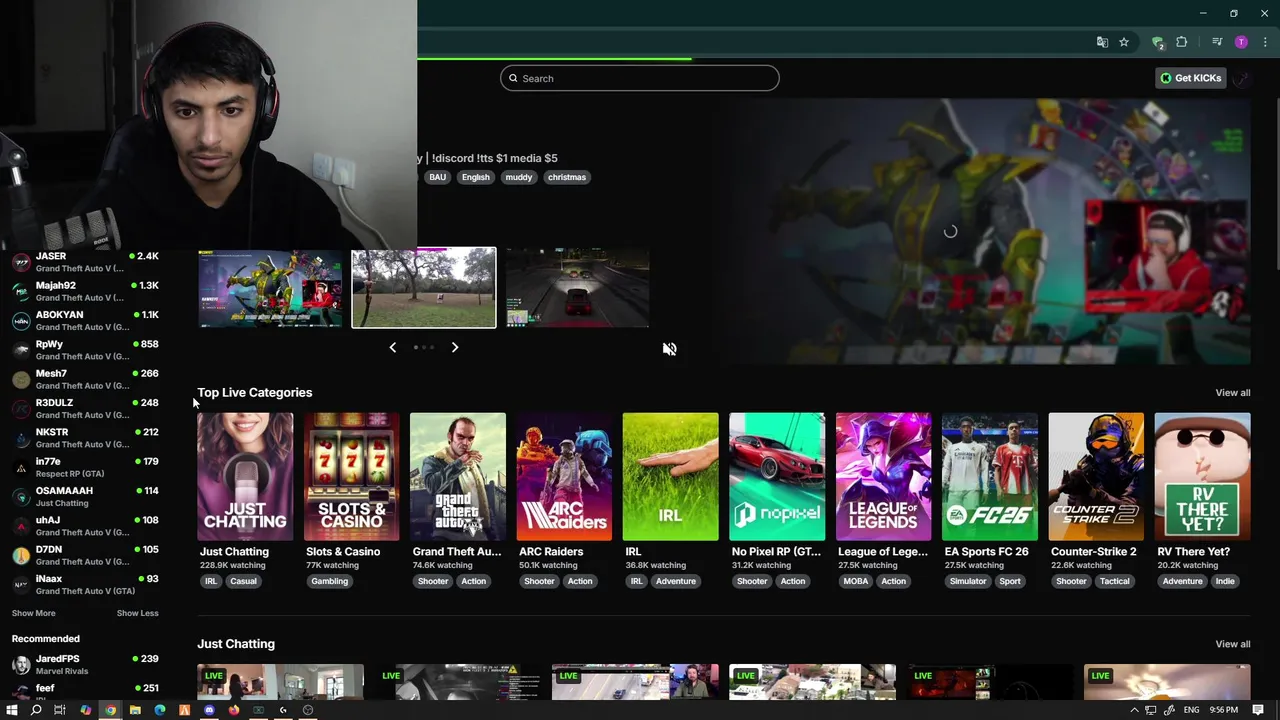The height and width of the screenshot is (720, 1280).
Task: Select the English tag
Action: click(x=476, y=177)
